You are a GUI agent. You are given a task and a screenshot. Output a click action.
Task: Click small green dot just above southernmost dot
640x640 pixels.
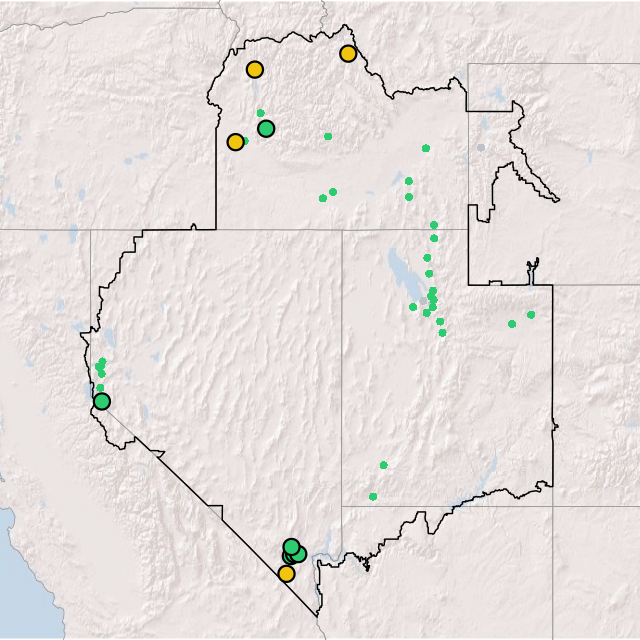click(x=384, y=464)
